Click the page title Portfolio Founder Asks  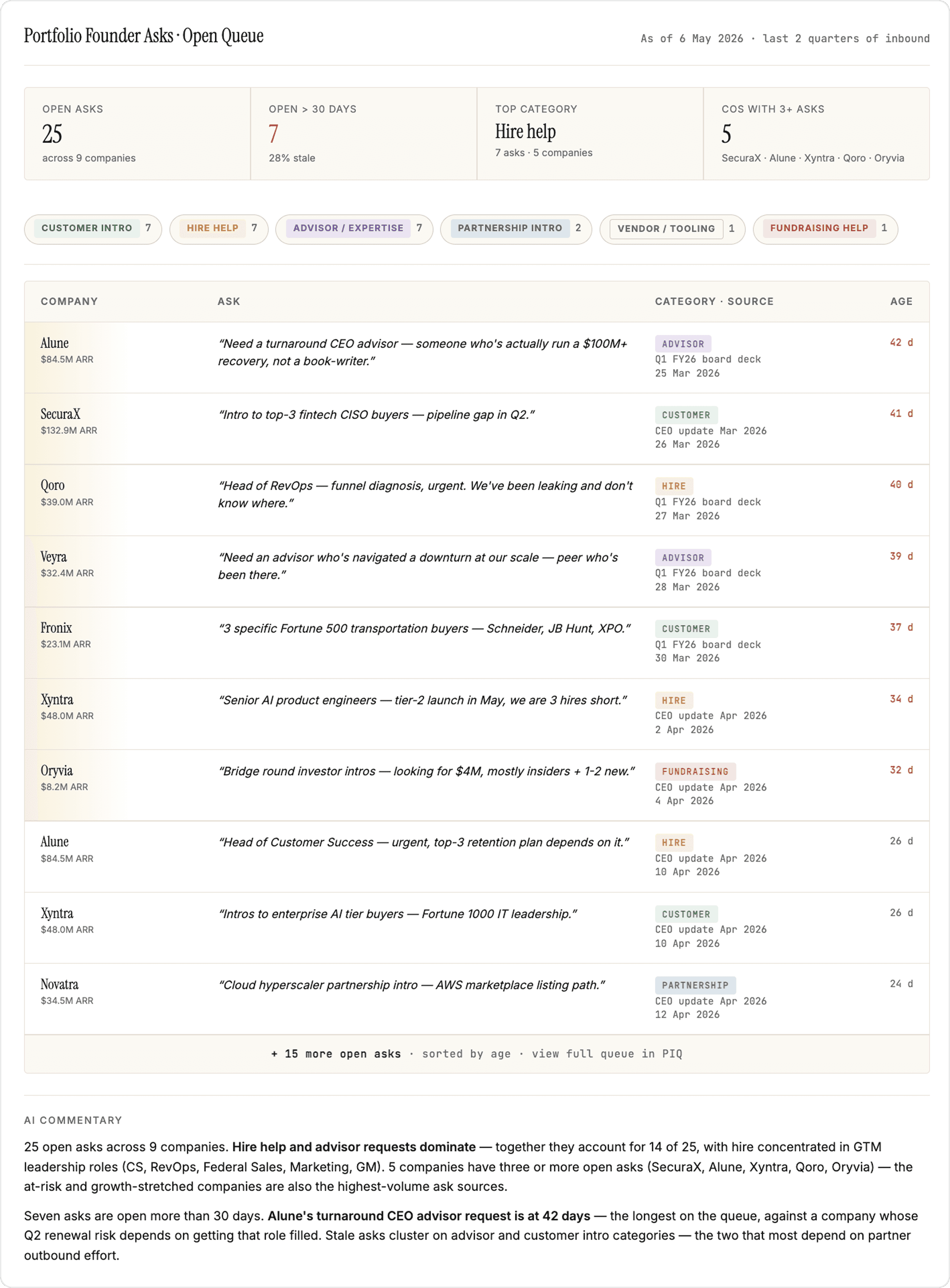point(144,36)
